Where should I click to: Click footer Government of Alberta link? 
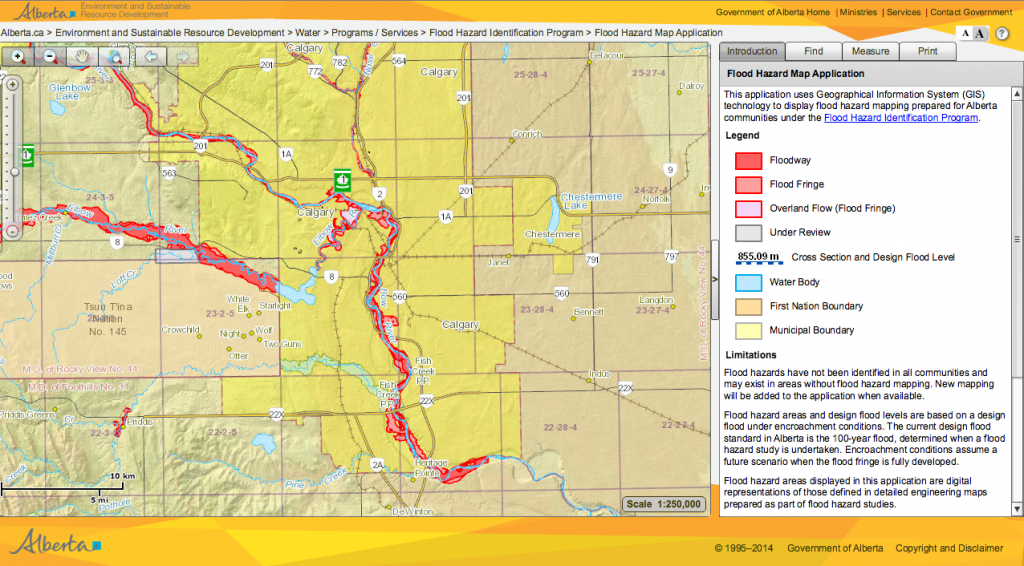point(835,548)
